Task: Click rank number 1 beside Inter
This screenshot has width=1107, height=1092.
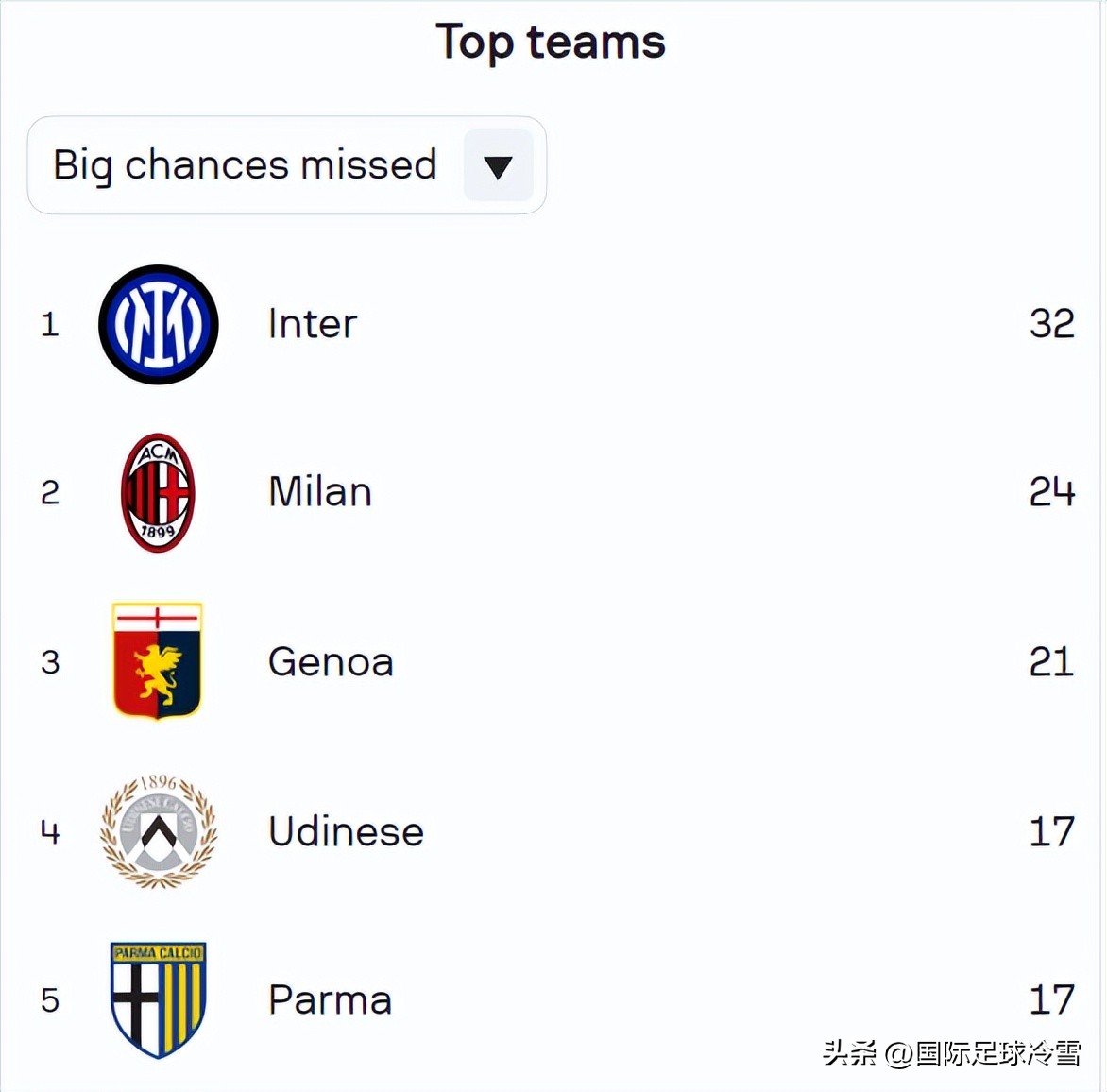Action: click(50, 325)
